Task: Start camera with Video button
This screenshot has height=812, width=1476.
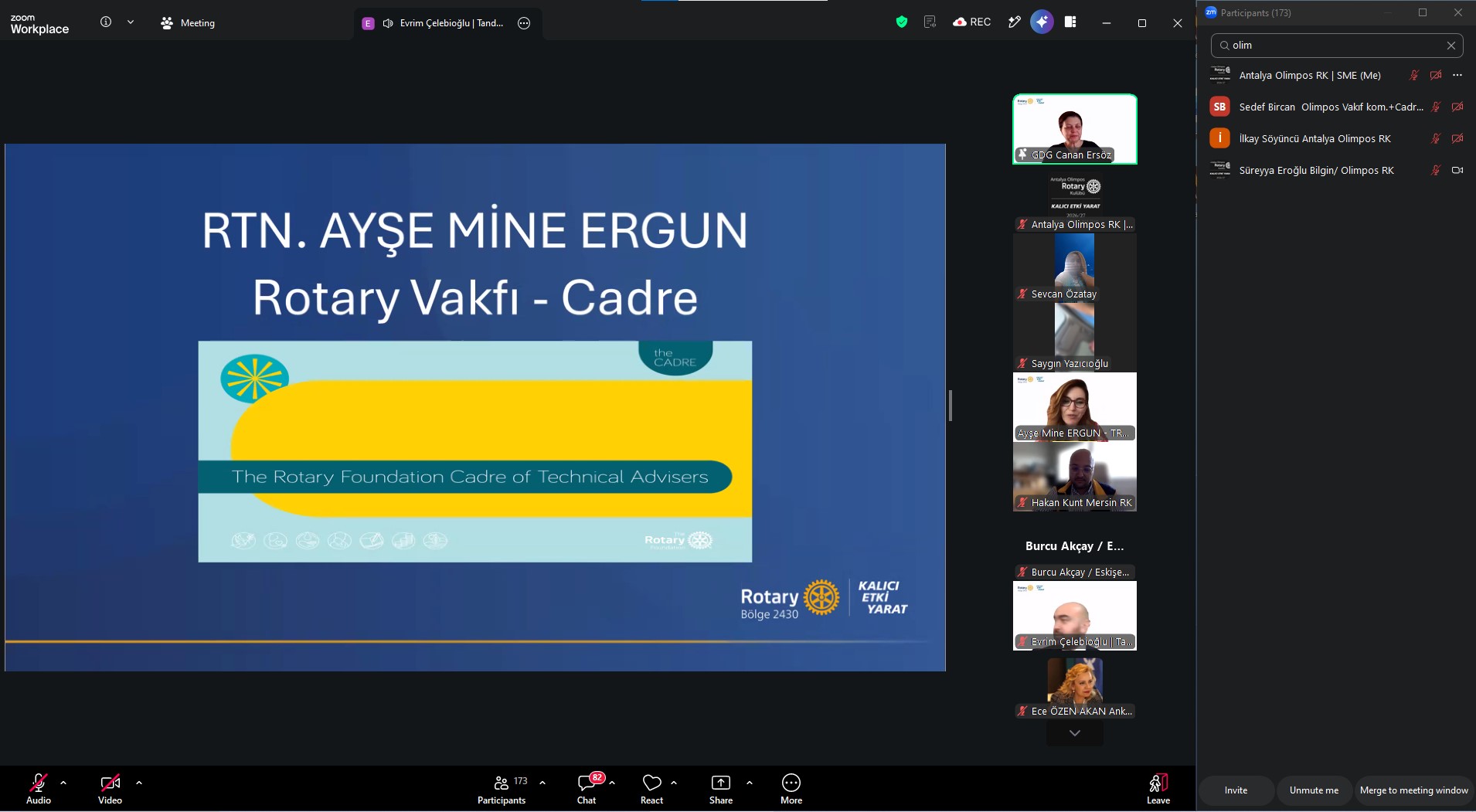Action: 110,789
